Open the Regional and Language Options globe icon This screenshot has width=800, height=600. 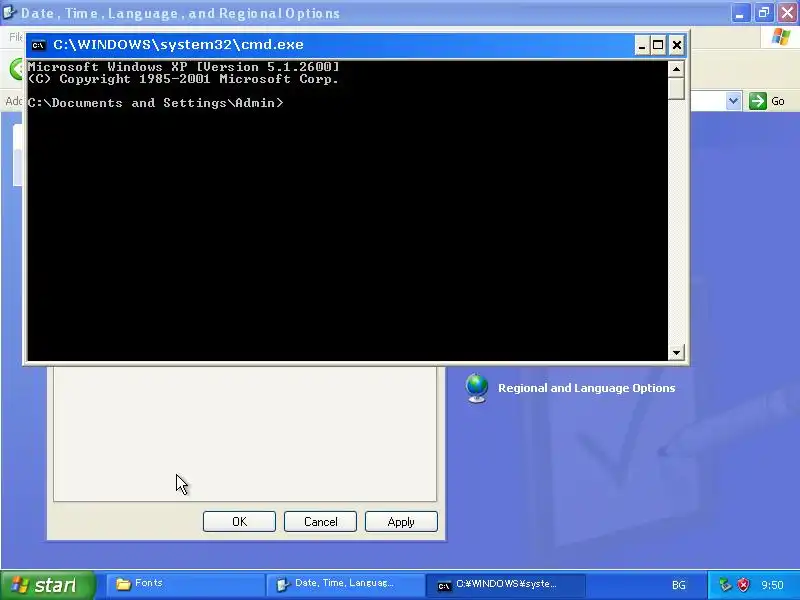click(477, 388)
